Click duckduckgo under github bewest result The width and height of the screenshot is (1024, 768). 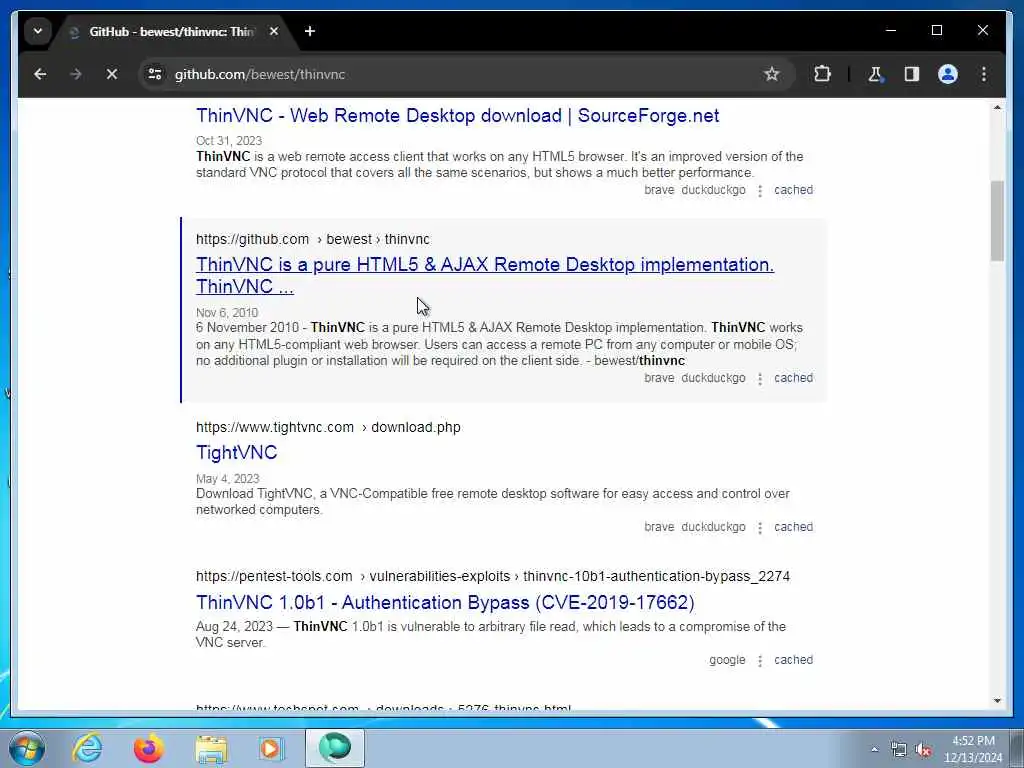713,378
